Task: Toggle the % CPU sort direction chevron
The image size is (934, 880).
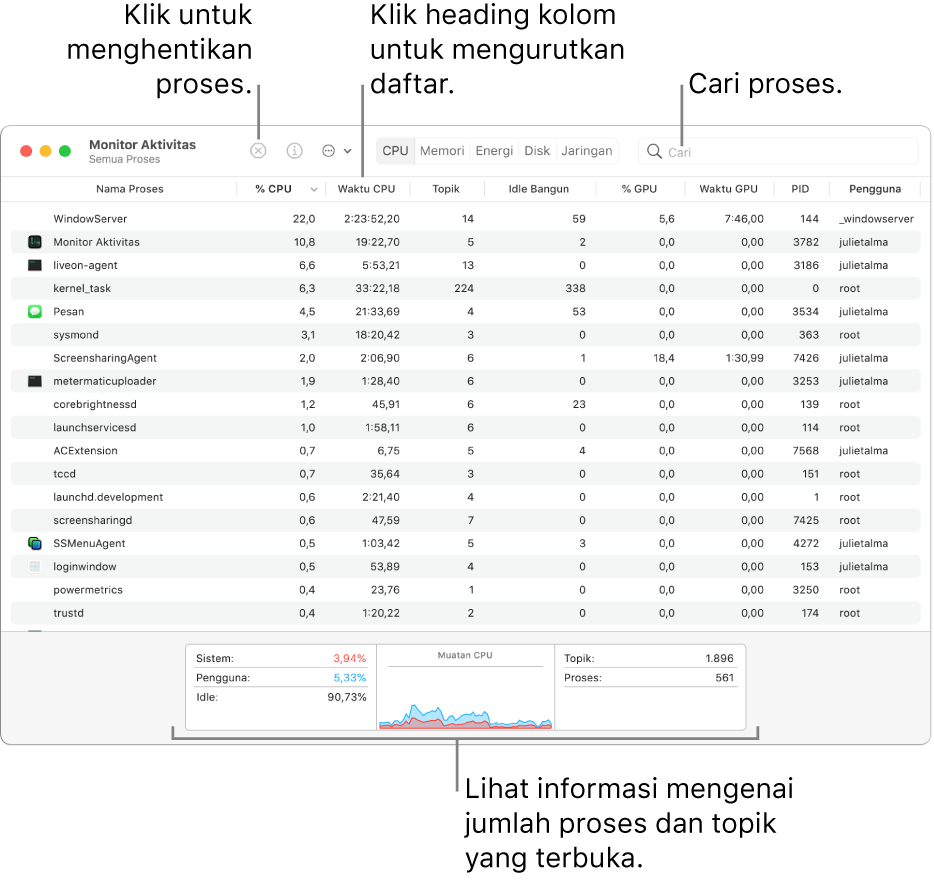Action: pyautogui.click(x=314, y=189)
